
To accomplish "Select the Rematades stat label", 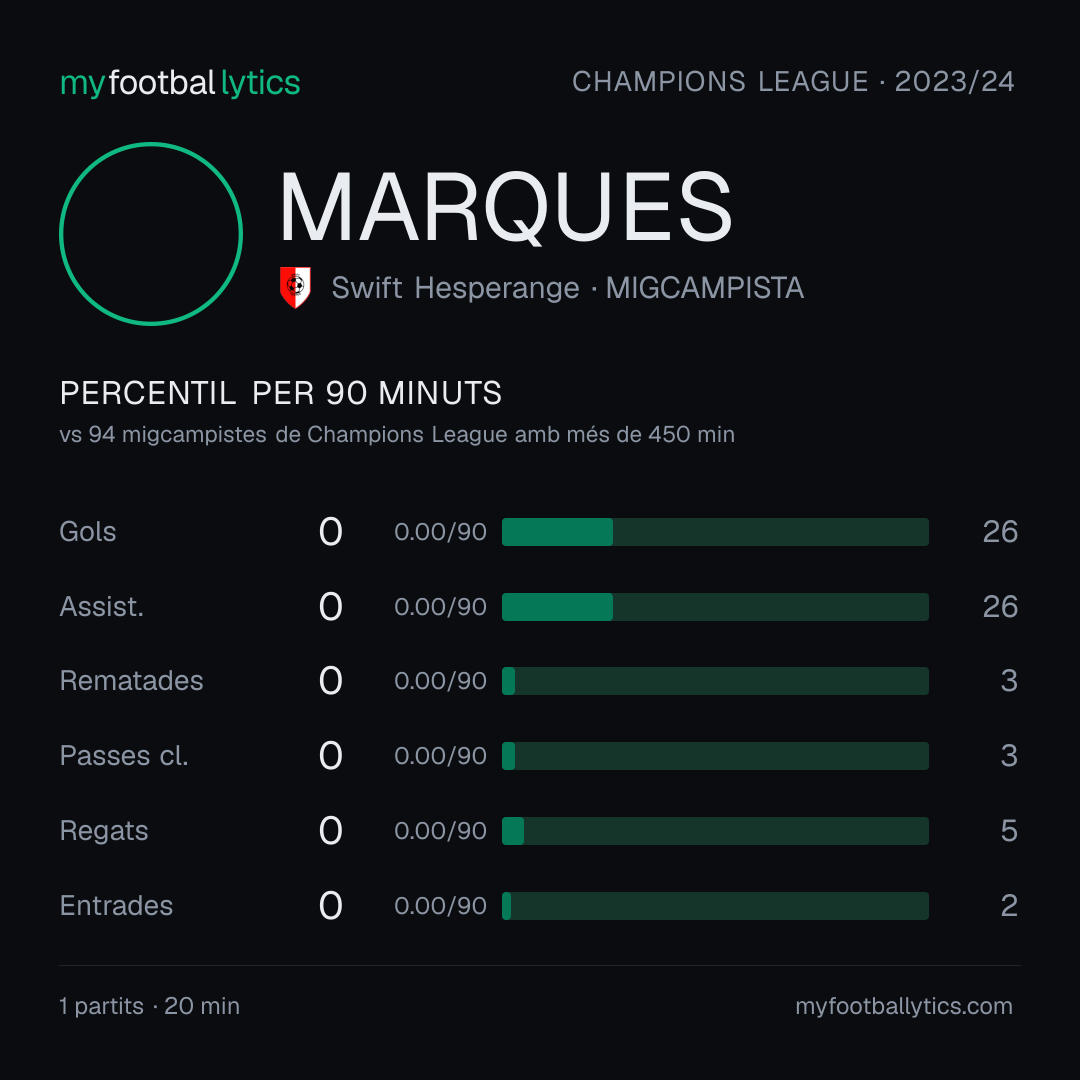I will 132,681.
